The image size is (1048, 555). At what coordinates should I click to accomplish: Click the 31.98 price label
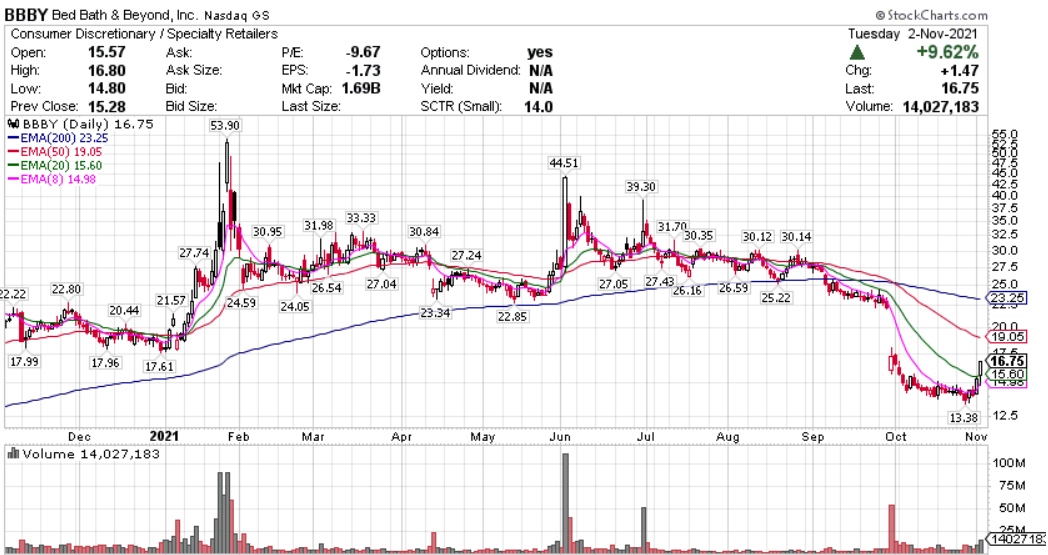(318, 225)
